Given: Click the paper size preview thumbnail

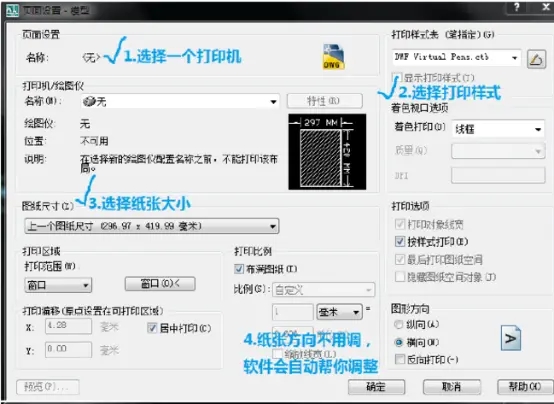Looking at the screenshot, I should pos(327,152).
